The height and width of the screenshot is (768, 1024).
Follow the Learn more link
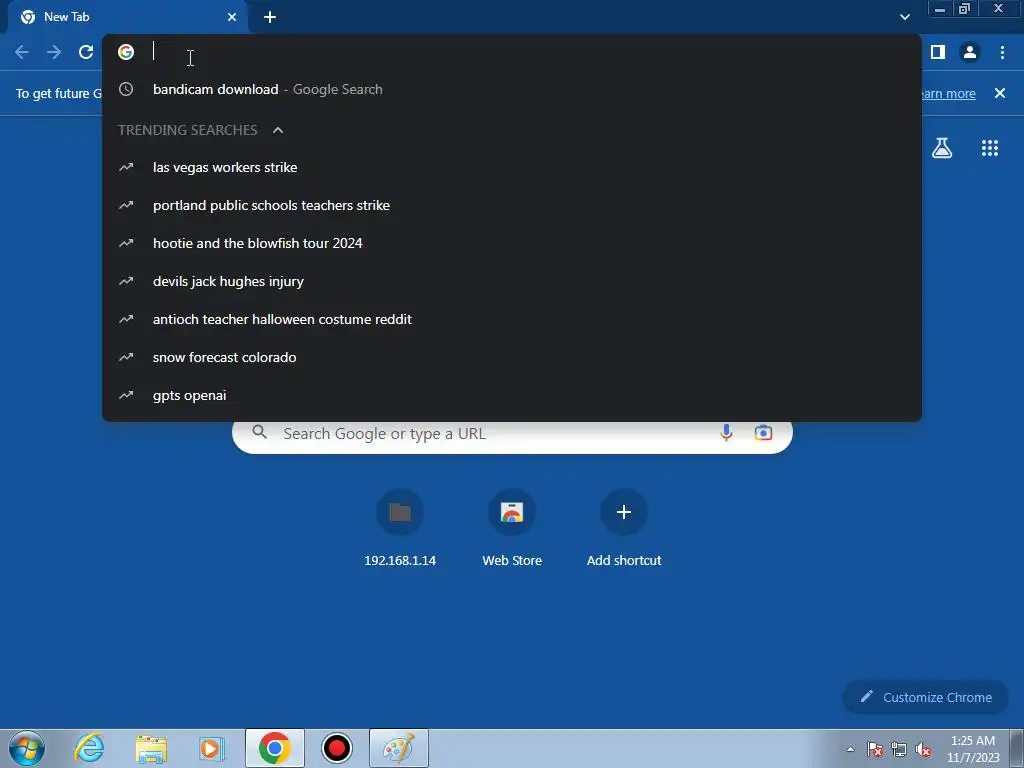click(947, 93)
